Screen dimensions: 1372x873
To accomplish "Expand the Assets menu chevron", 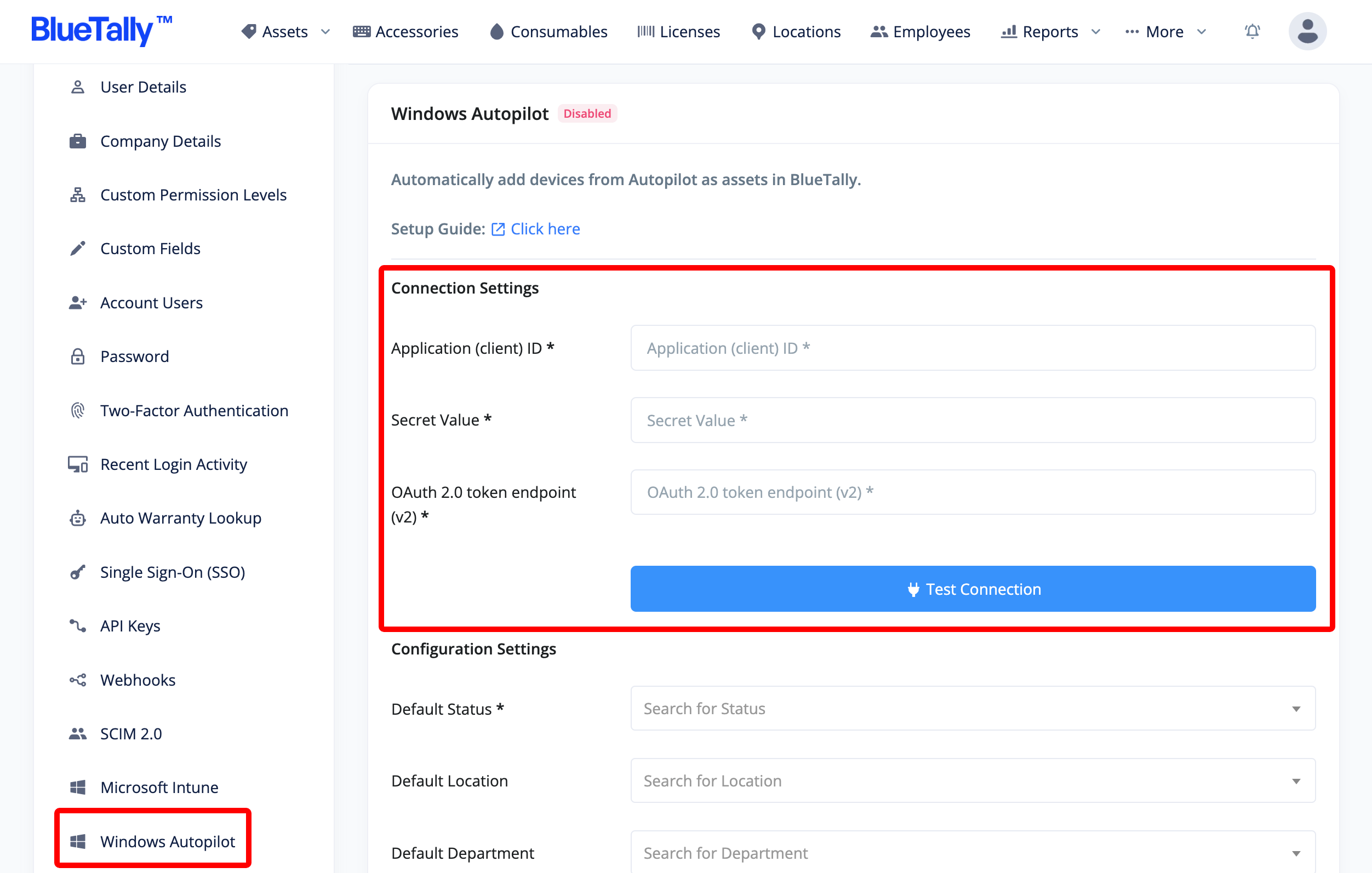I will 325,32.
